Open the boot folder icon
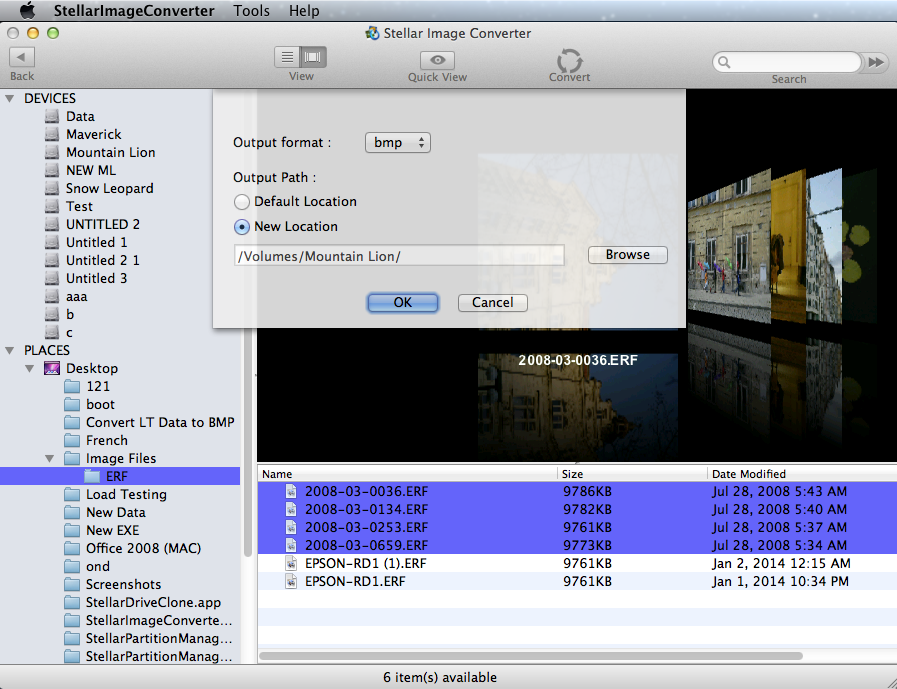This screenshot has height=689, width=897. click(72, 405)
